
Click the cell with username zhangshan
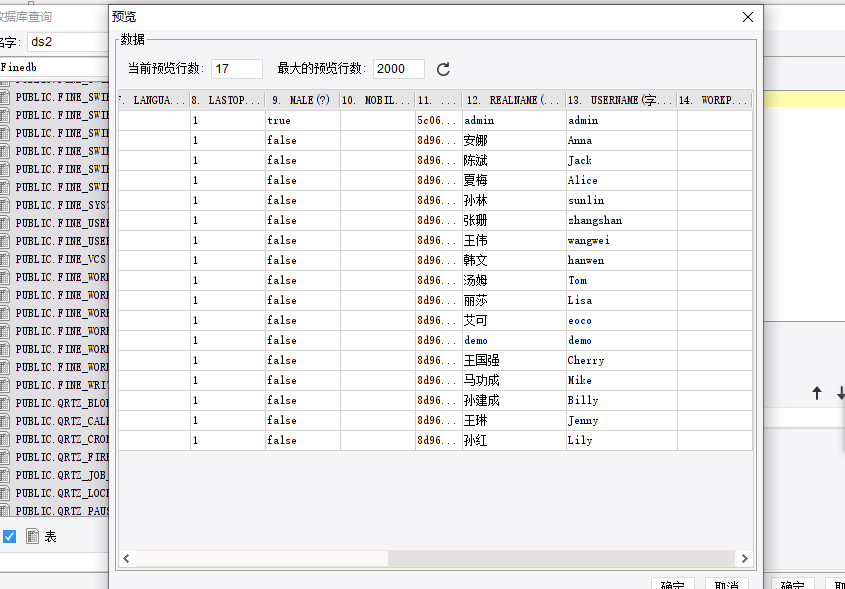coord(621,220)
